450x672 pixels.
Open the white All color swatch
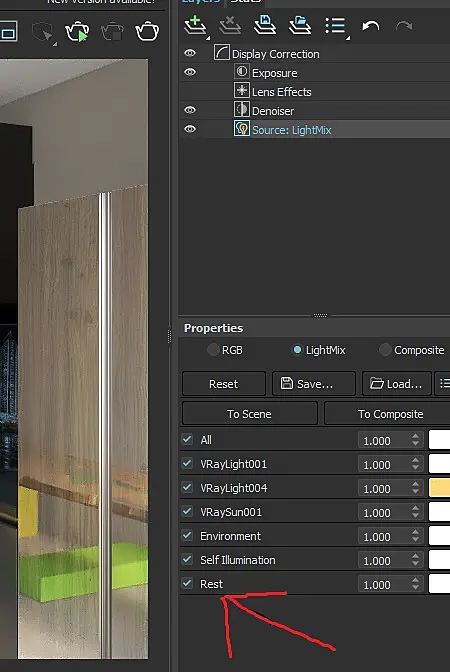[x=439, y=440]
